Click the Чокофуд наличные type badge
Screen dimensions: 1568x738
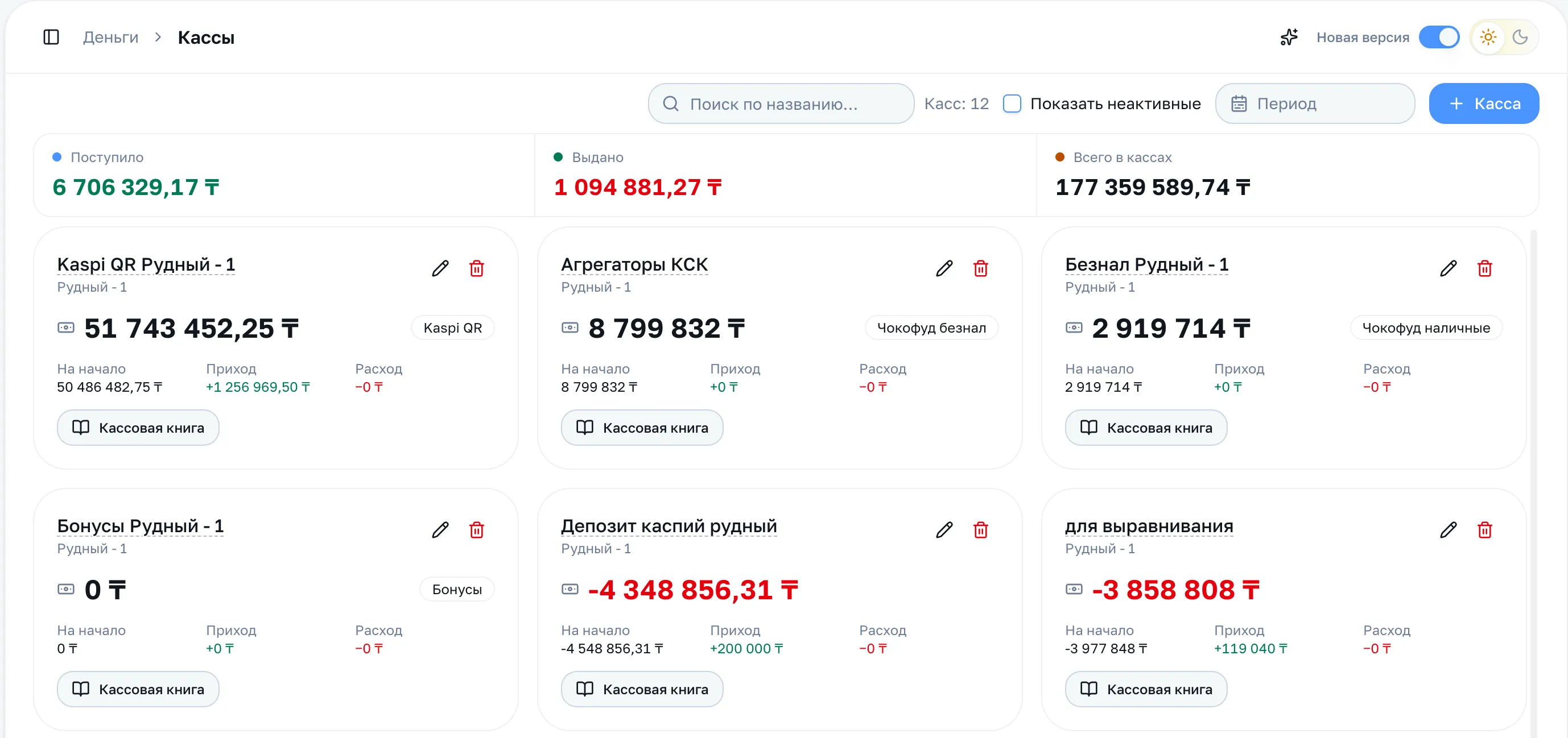[1426, 328]
